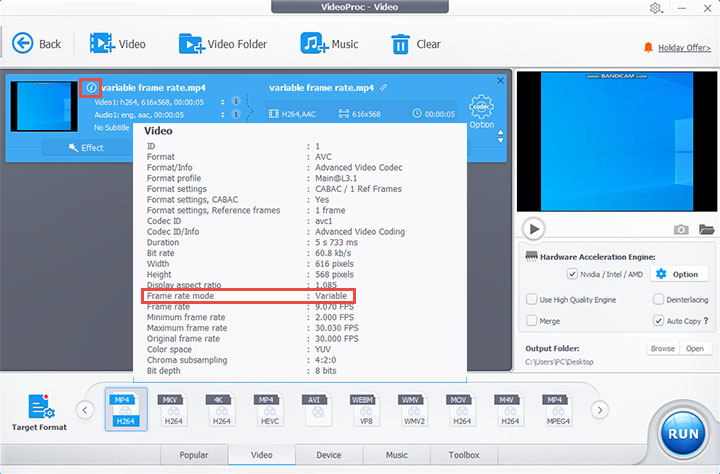This screenshot has width=720, height=474.
Task: Enable Use High Quality Engine
Action: (x=531, y=299)
